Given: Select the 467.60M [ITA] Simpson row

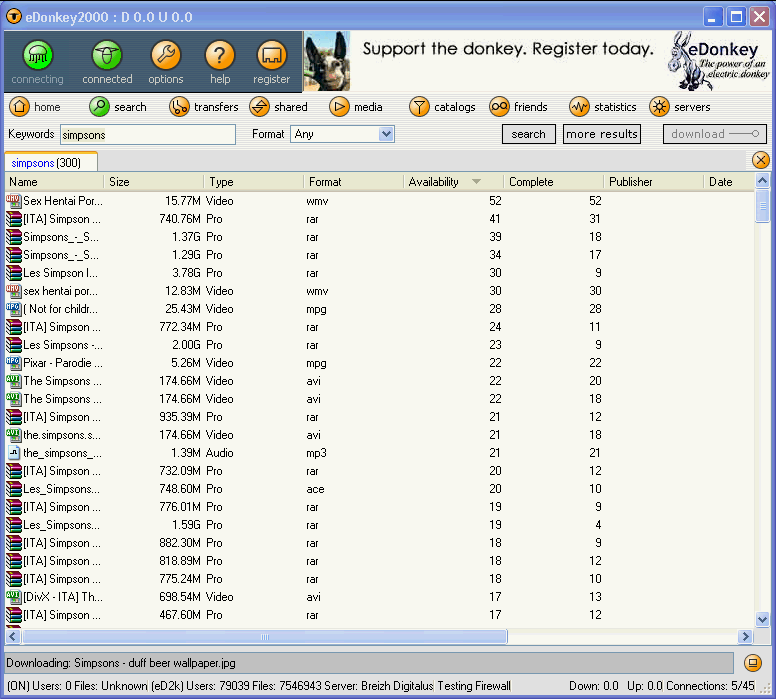Looking at the screenshot, I should click(x=379, y=615).
